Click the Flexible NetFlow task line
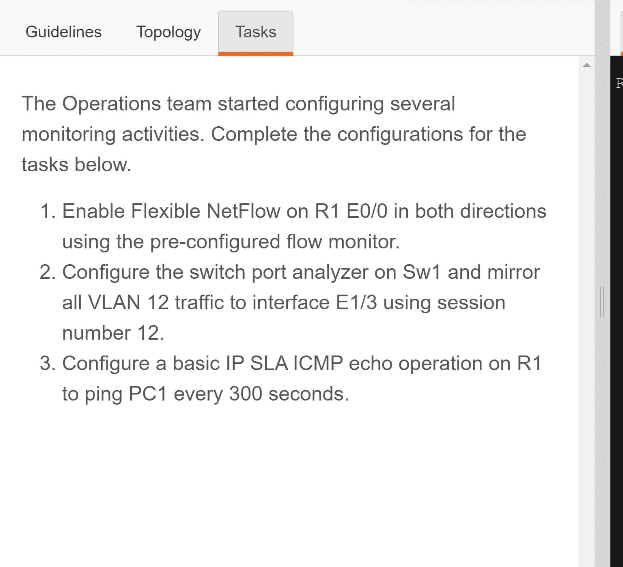 [x=304, y=211]
